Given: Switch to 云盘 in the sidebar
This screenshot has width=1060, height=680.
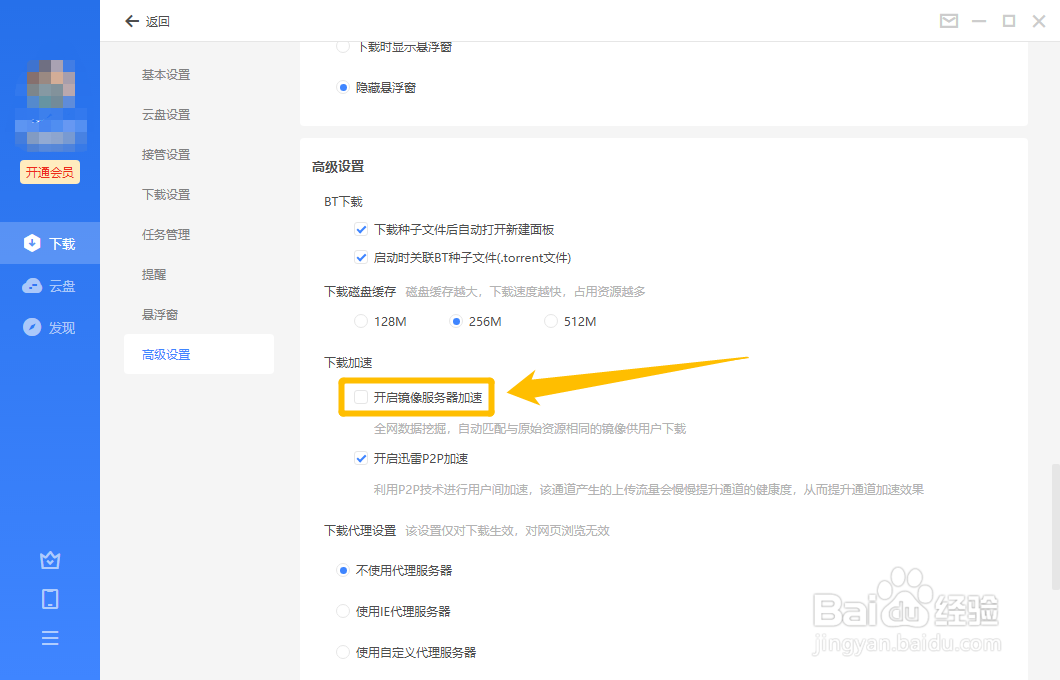Looking at the screenshot, I should tap(50, 285).
